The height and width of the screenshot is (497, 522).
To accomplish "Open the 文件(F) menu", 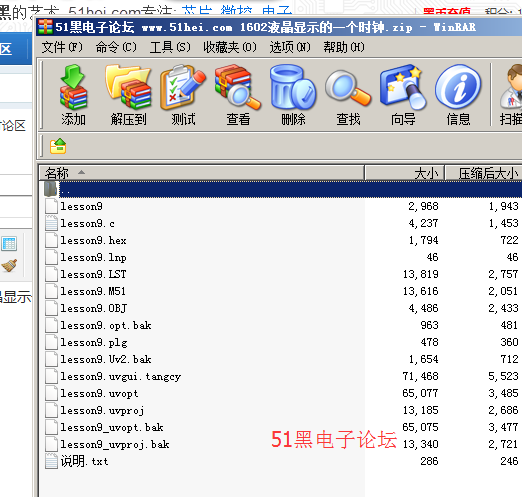I will pyautogui.click(x=62, y=47).
